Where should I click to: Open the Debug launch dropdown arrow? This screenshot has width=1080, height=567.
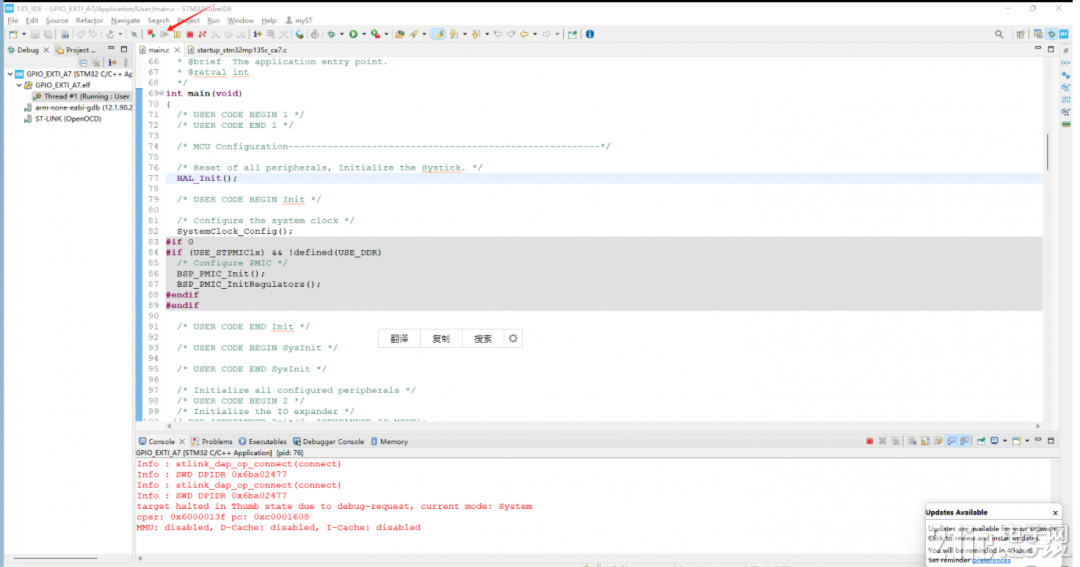click(342, 34)
